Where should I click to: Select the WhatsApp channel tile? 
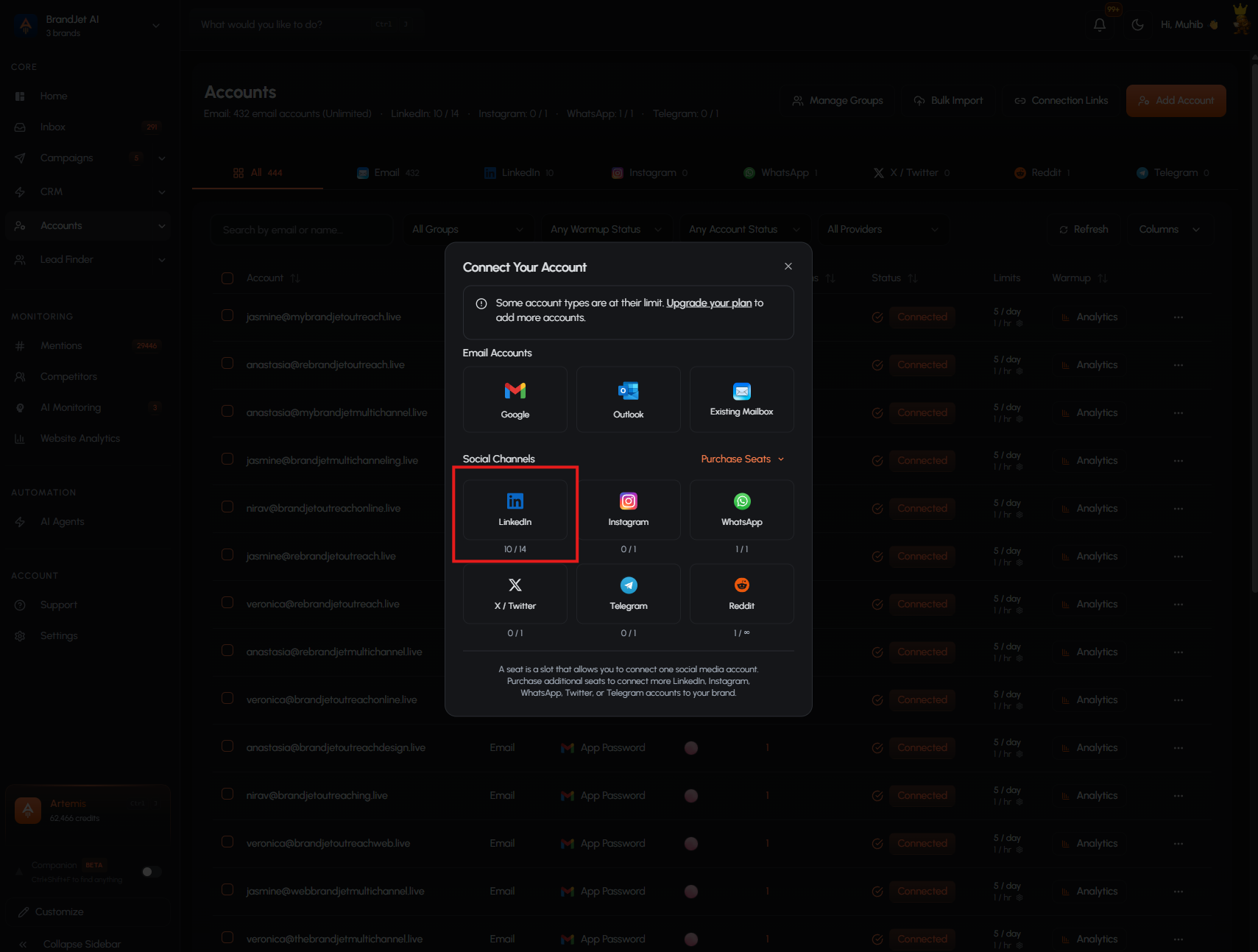tap(741, 510)
